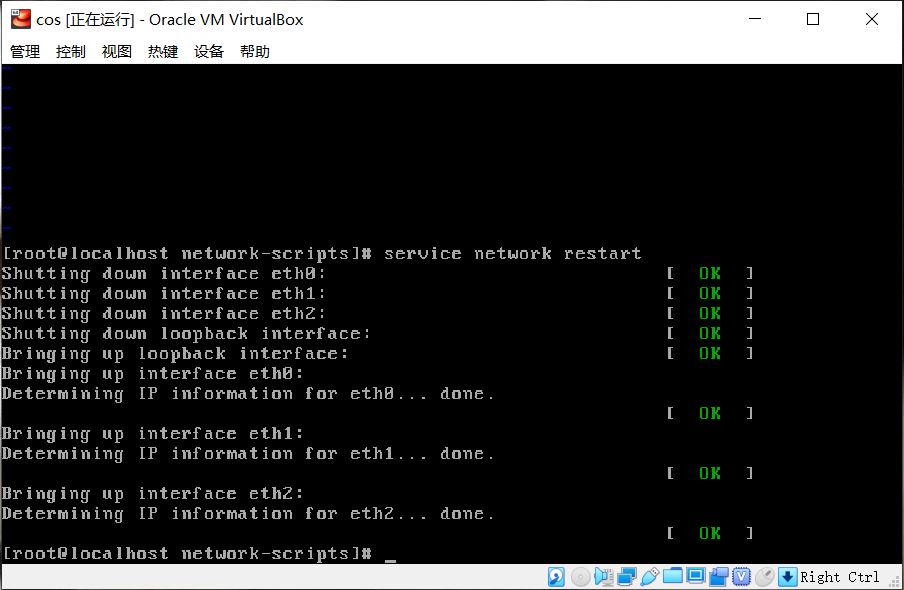
Task: Click the virtualization features indicator icon
Action: pyautogui.click(x=744, y=577)
